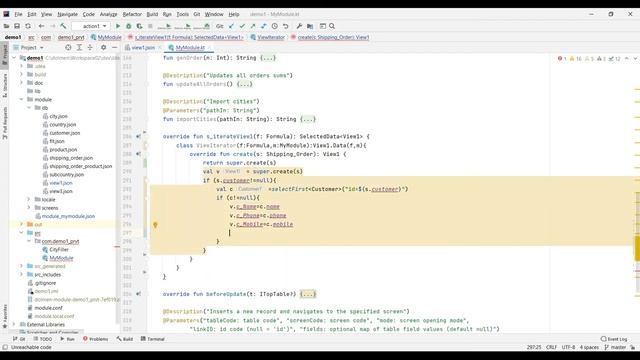Collapse all nodes in Project panel

(x=90, y=47)
